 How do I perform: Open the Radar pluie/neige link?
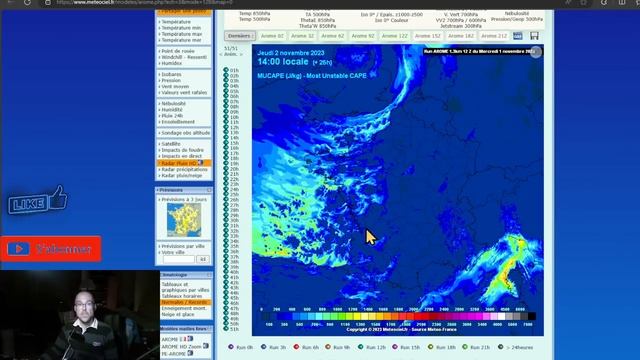coord(182,176)
